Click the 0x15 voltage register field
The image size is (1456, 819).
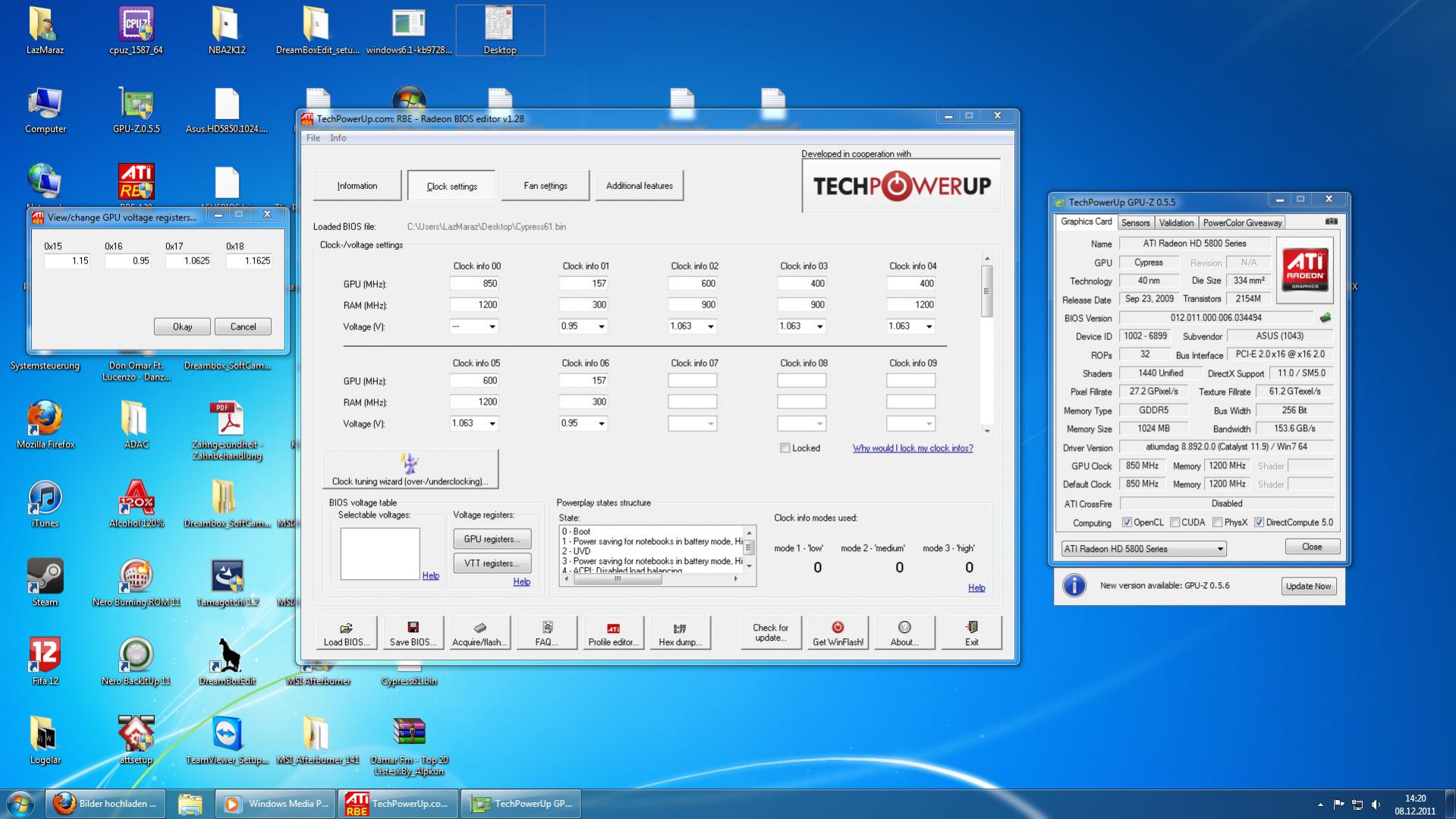click(x=67, y=260)
